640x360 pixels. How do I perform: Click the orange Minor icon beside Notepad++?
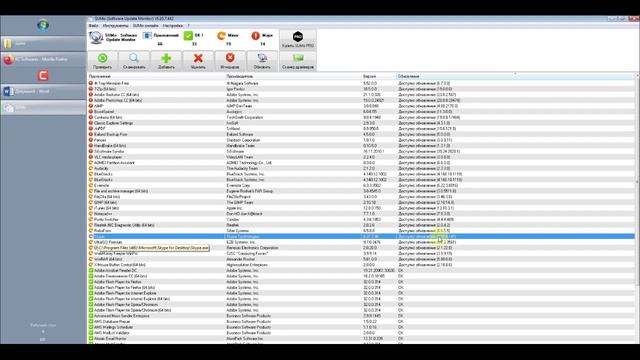(91, 214)
